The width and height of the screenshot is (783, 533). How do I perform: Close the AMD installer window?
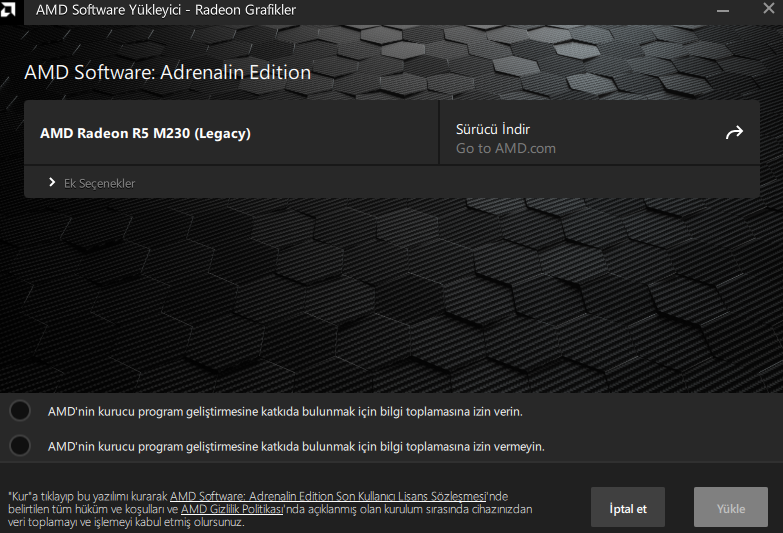click(x=769, y=8)
